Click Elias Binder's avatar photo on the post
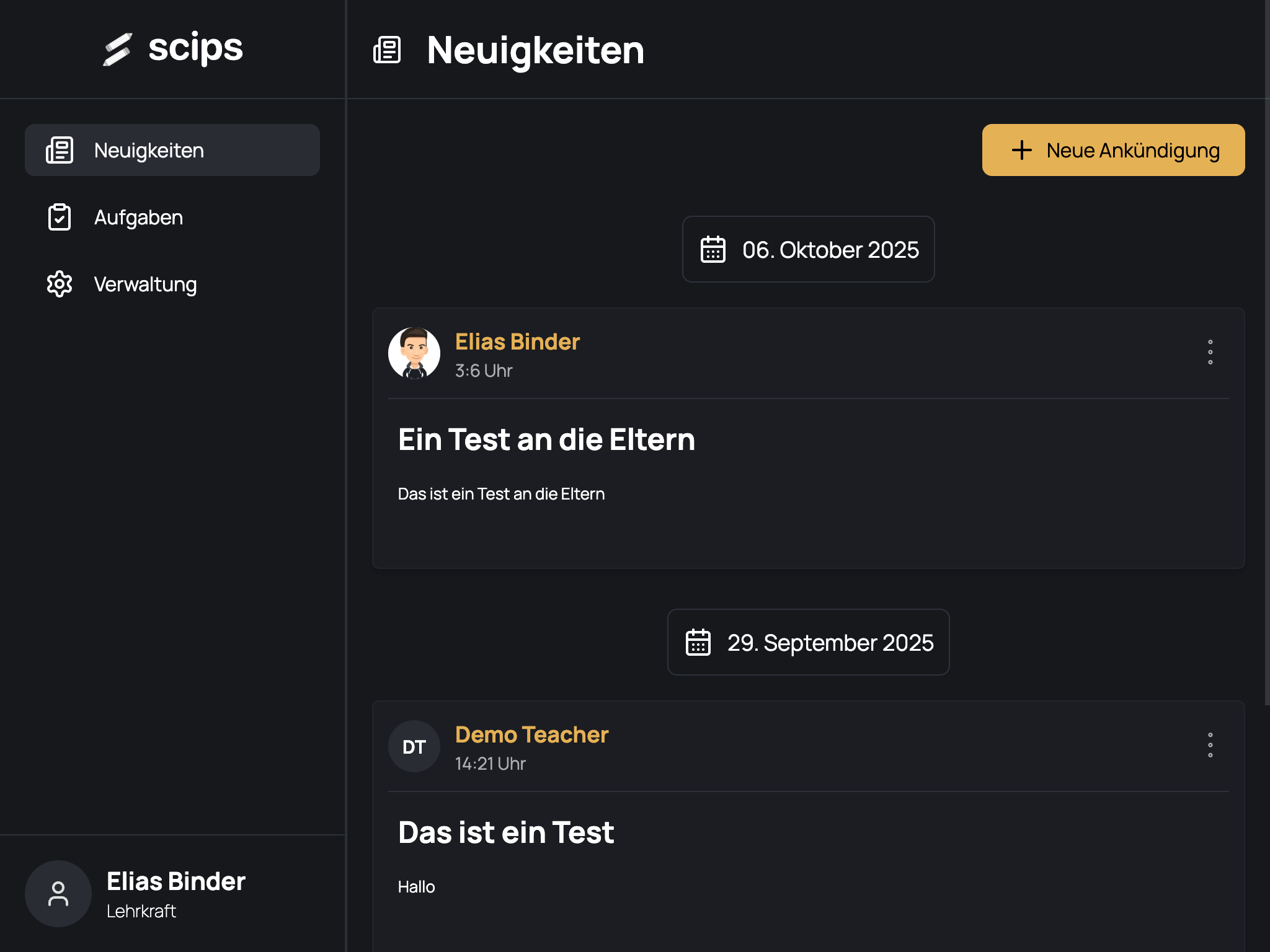1270x952 pixels. point(414,353)
